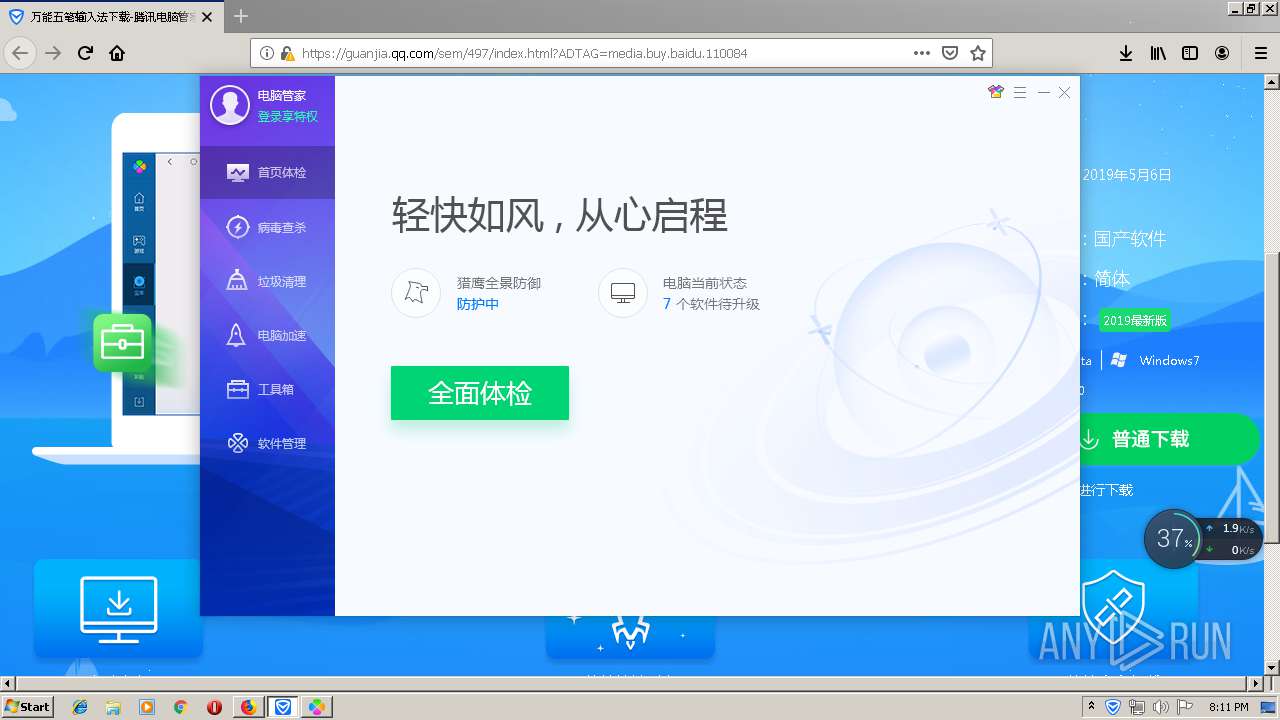Screen dimensions: 1280x720
Task: Select 软件管理 in the sidebar
Action: coord(267,443)
